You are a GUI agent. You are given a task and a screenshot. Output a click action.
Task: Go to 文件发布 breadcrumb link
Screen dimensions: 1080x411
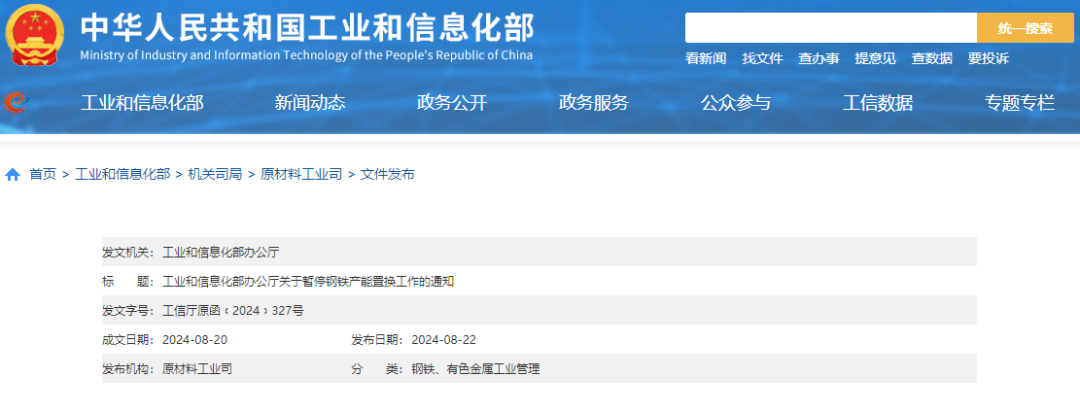pyautogui.click(x=387, y=175)
